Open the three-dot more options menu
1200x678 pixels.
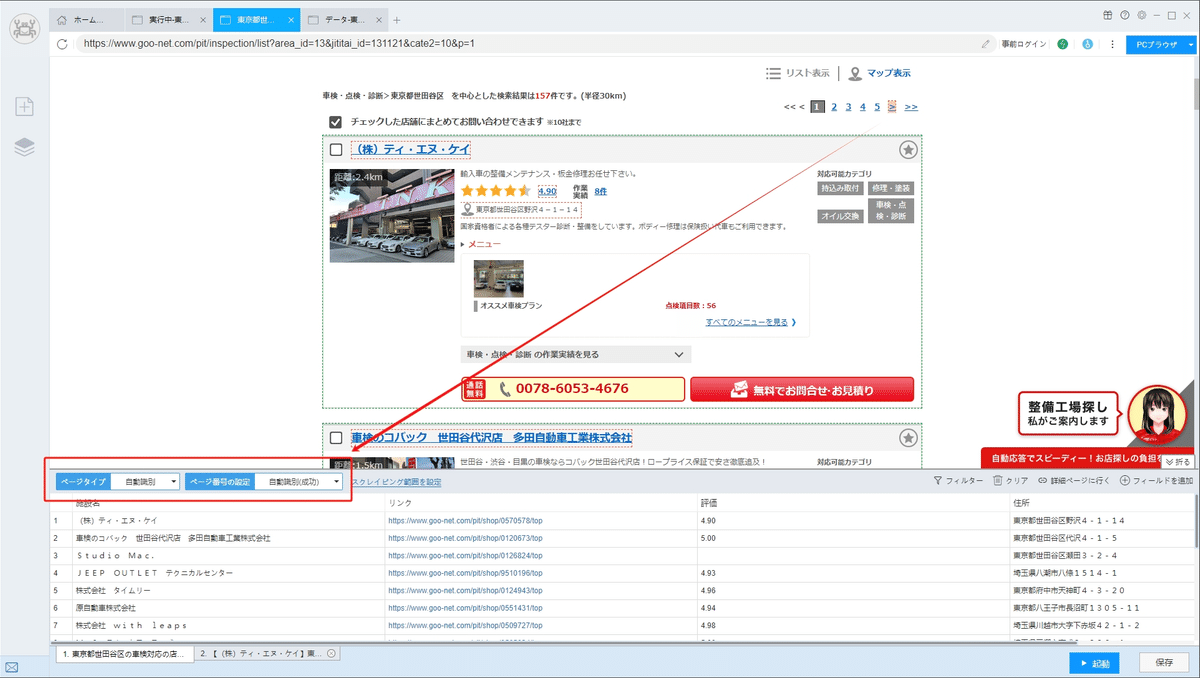coord(1112,44)
